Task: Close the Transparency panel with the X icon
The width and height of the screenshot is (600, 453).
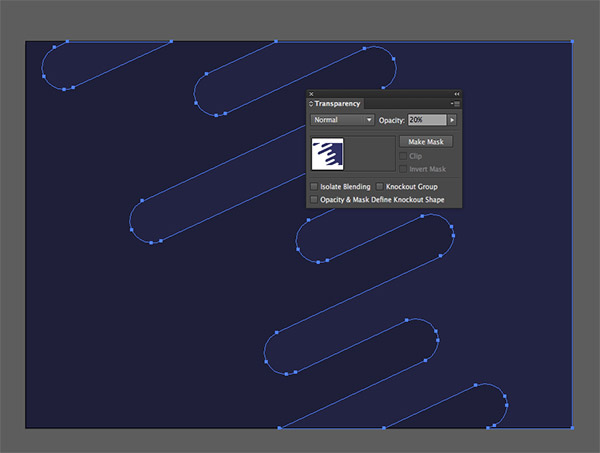Action: tap(311, 93)
